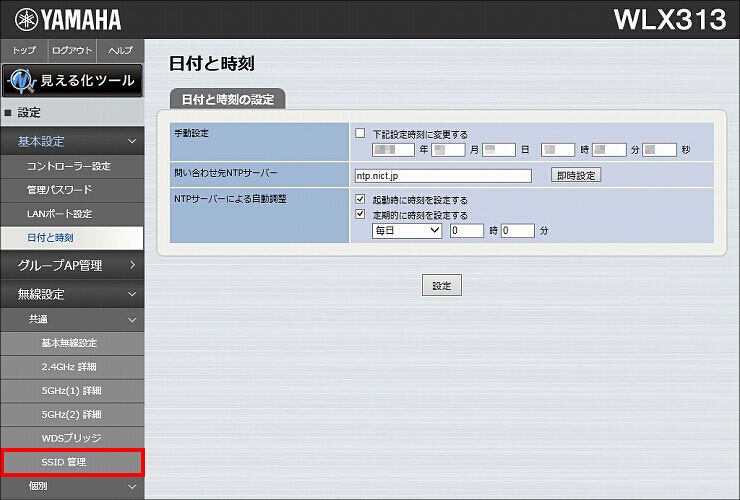
Task: Click the year (年) input field
Action: pos(393,150)
